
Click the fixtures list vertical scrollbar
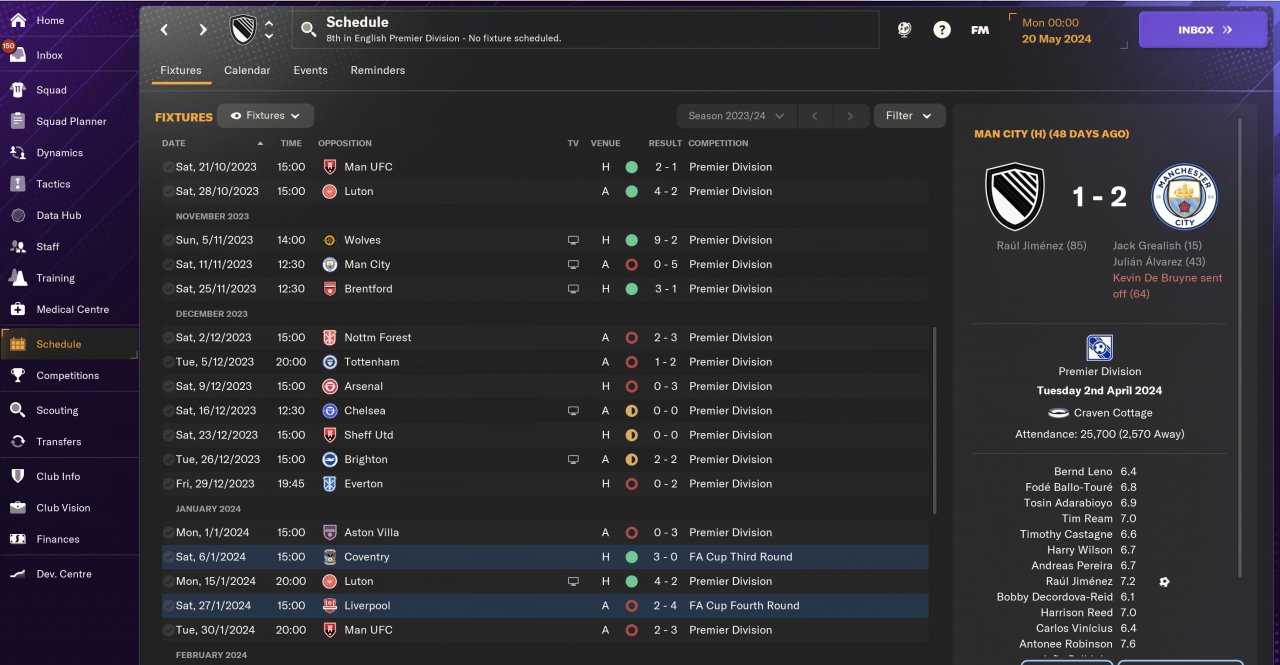click(935, 420)
